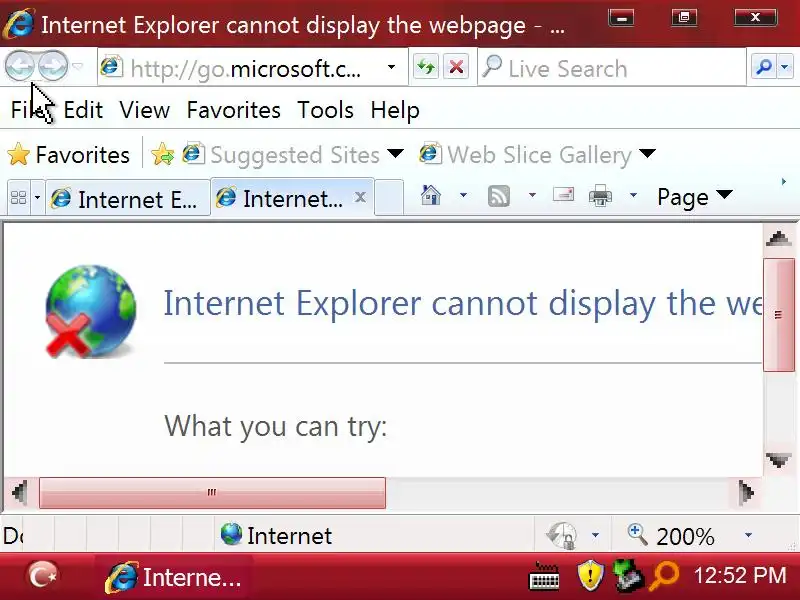Open the Tools menu
The width and height of the screenshot is (800, 600).
pyautogui.click(x=326, y=110)
